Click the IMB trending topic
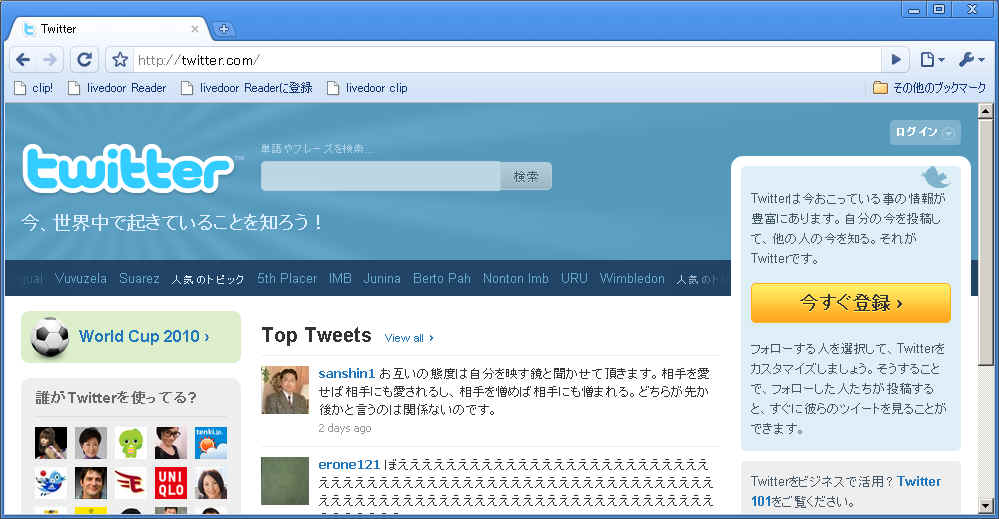 (x=340, y=278)
